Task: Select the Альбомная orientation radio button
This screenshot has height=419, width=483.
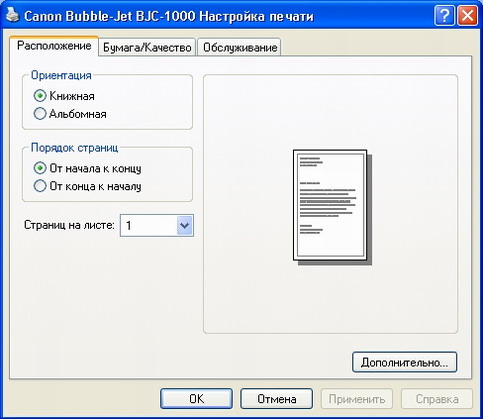Action: point(40,114)
